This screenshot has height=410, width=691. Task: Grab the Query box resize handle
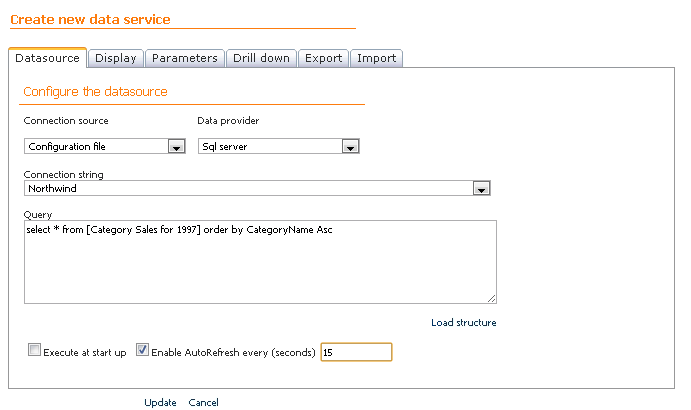[x=492, y=298]
